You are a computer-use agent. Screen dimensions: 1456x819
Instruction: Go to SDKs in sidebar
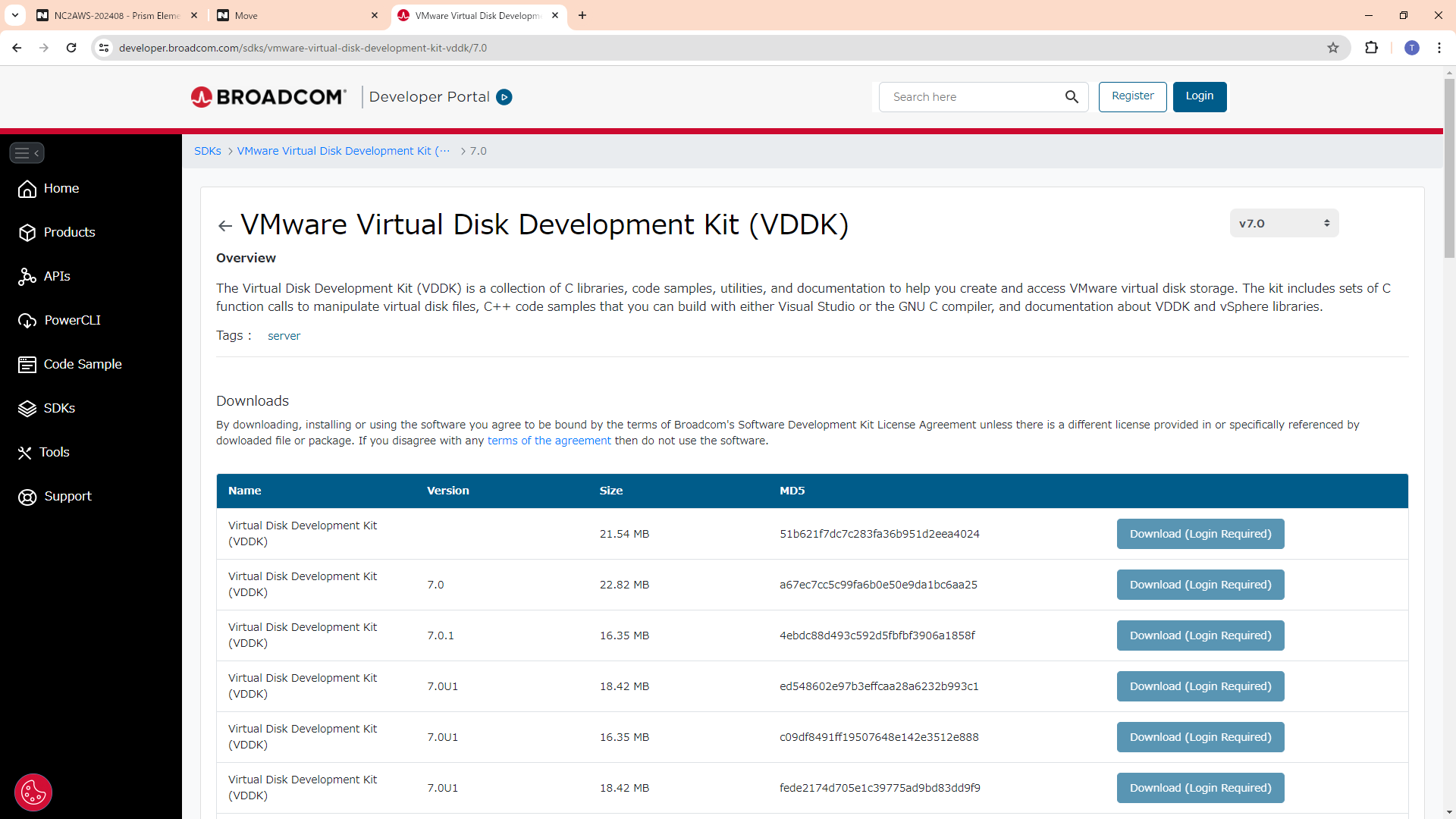59,408
